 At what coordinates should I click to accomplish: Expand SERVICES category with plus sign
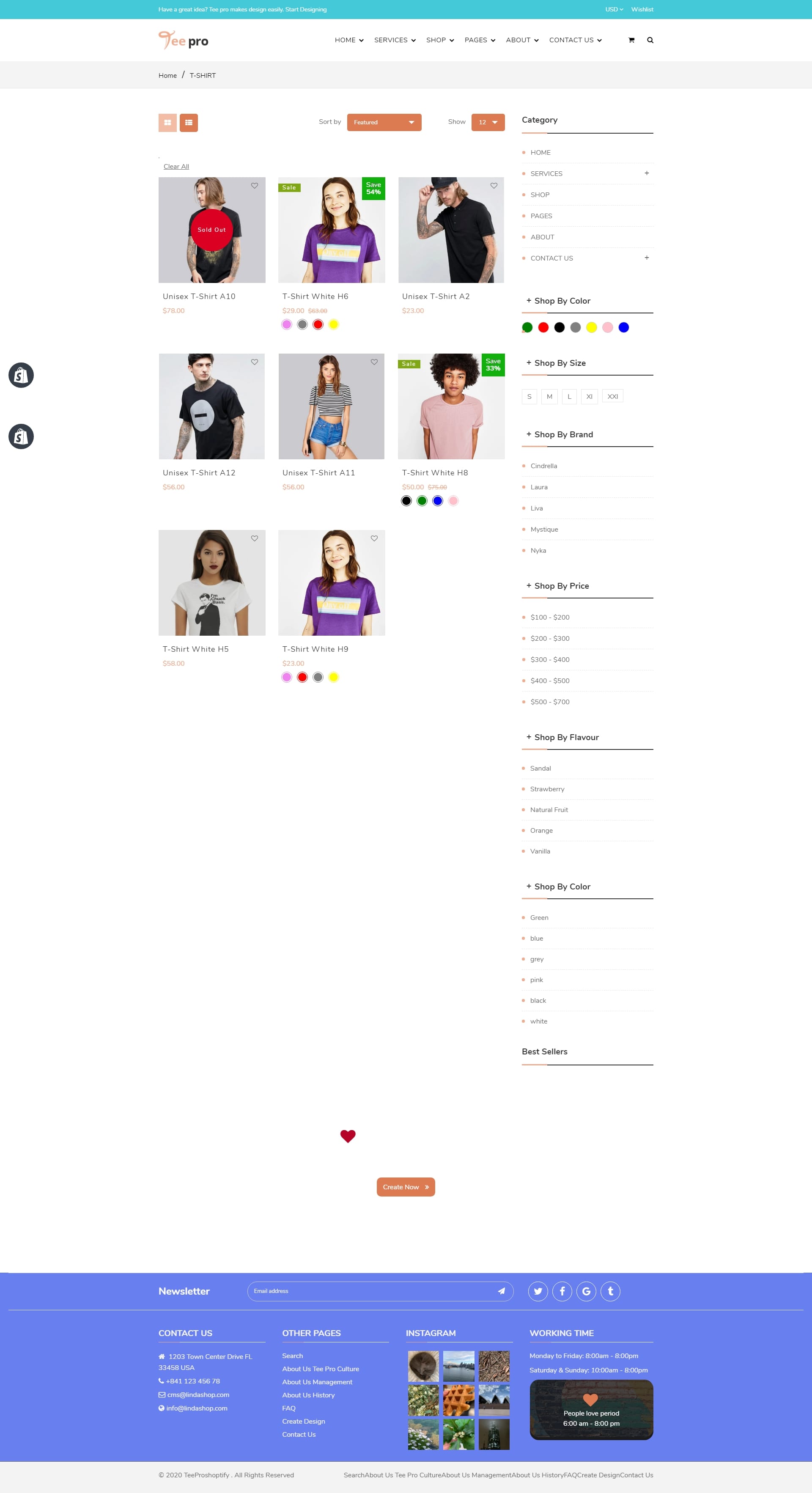(x=647, y=173)
